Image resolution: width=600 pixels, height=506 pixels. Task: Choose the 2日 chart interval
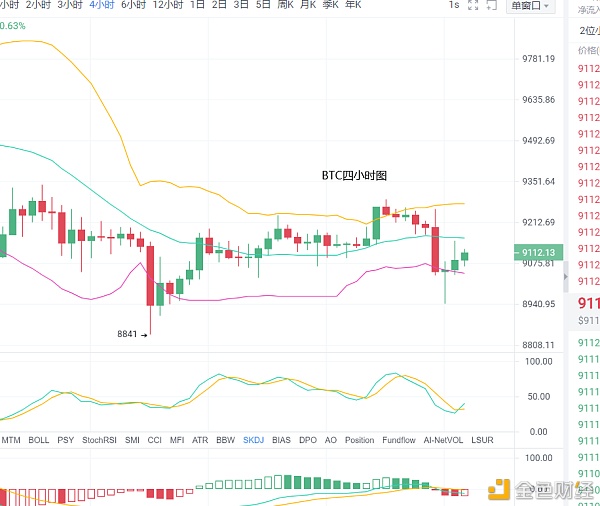[219, 5]
